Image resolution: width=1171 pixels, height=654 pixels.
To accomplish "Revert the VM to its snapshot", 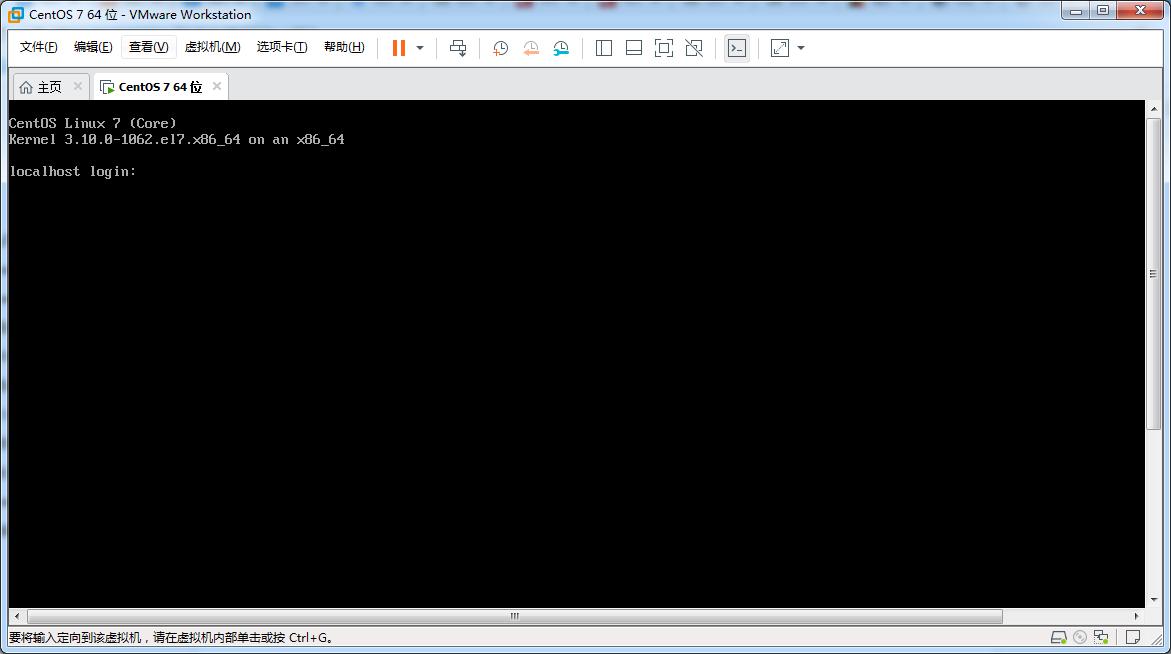I will click(x=531, y=47).
